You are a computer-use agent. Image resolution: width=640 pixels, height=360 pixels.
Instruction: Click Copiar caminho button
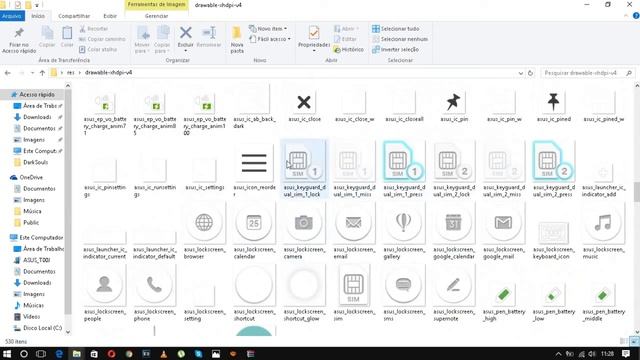[x=102, y=39]
